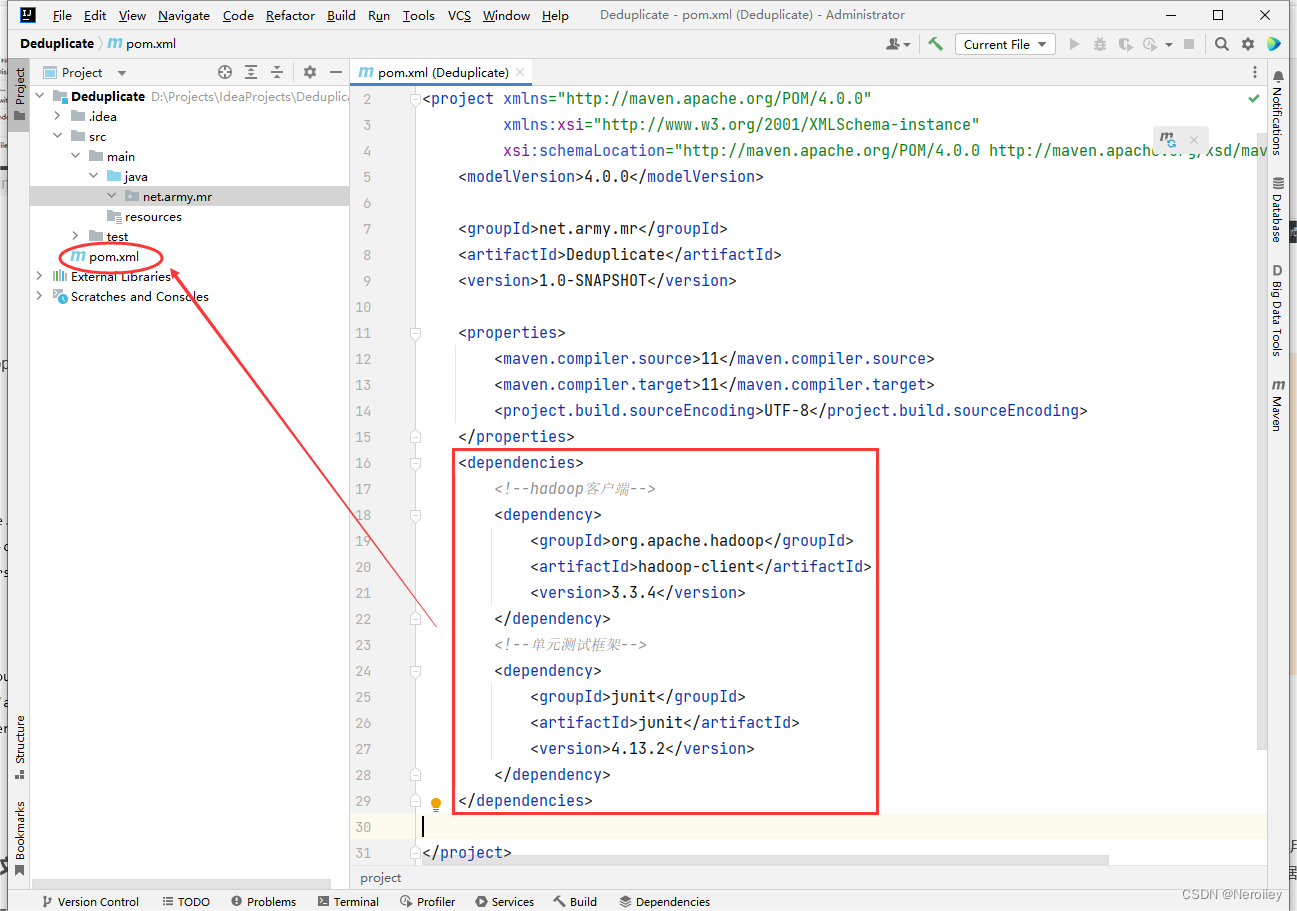Toggle the Structure tool window
The width and height of the screenshot is (1297, 911).
(x=19, y=748)
